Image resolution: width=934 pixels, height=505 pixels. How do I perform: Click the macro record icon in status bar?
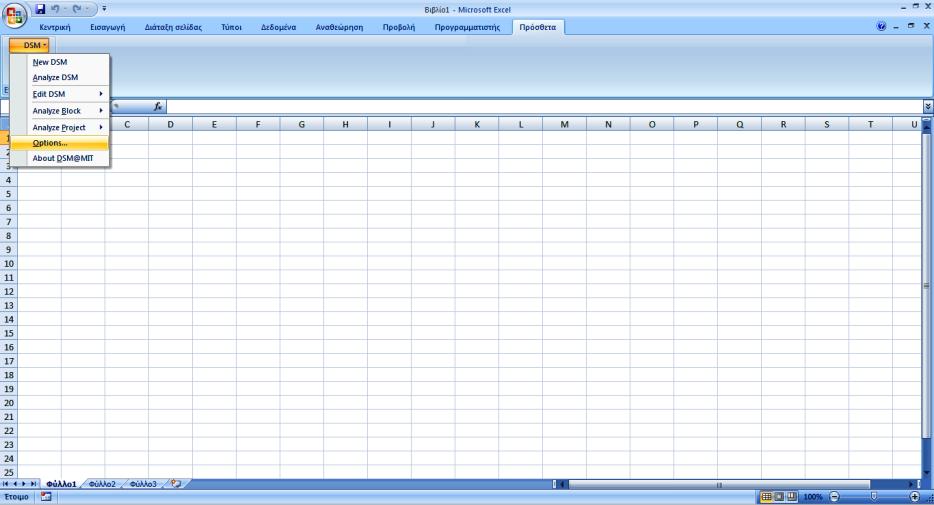(x=46, y=497)
